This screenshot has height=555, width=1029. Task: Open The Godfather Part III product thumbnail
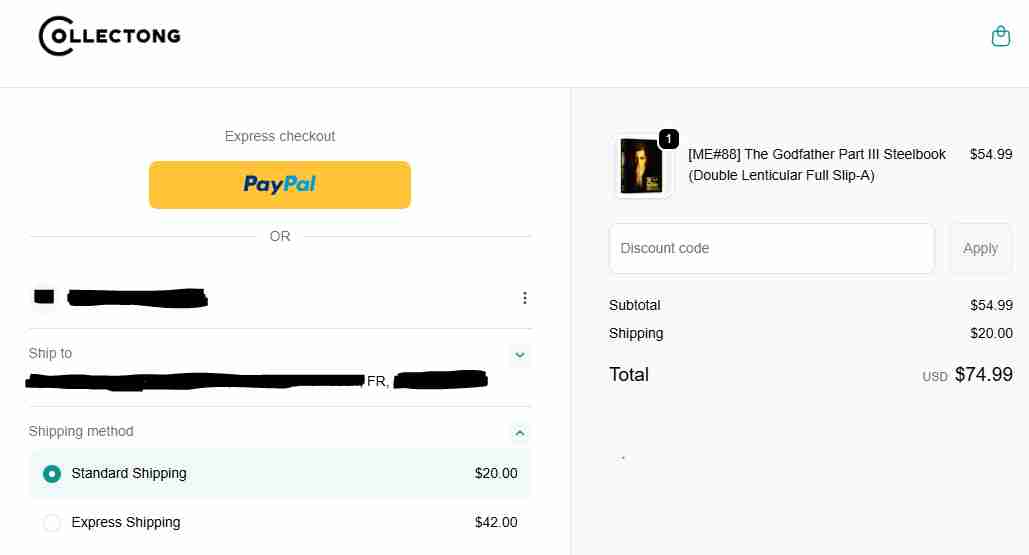(x=641, y=167)
